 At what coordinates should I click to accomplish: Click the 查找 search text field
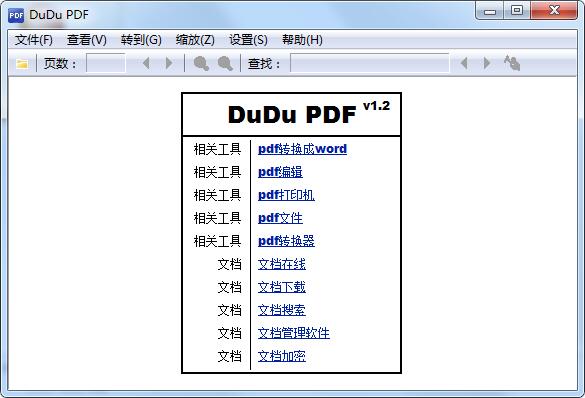(369, 63)
